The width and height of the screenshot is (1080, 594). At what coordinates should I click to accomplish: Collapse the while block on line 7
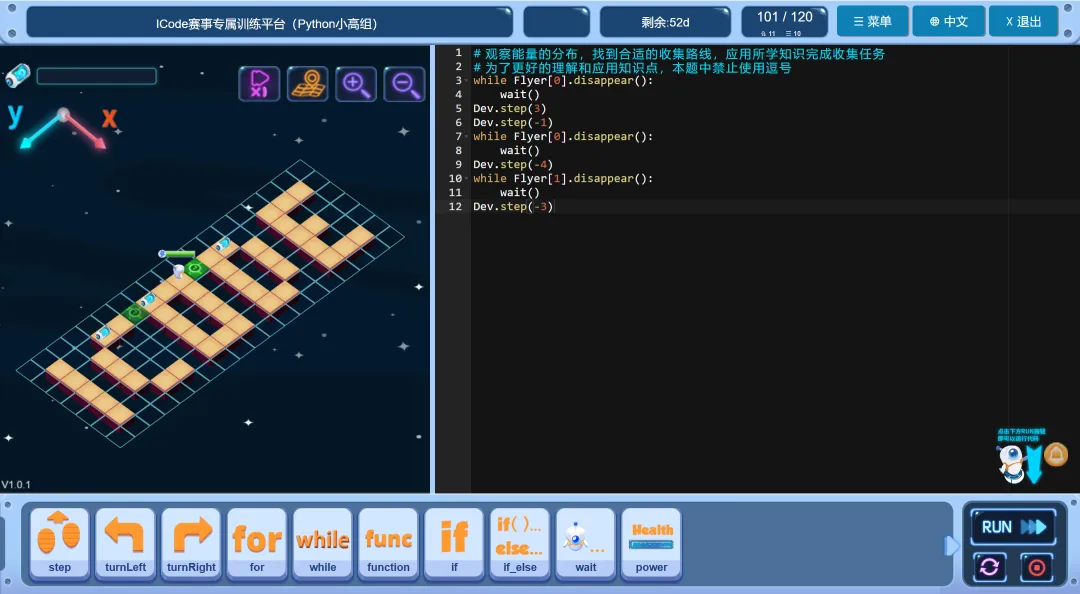[x=467, y=136]
